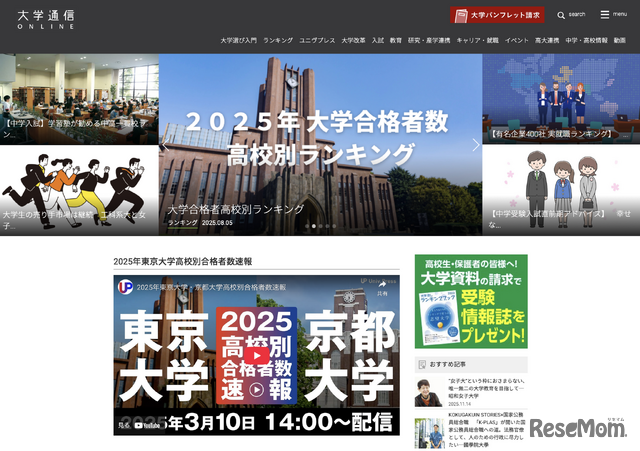Viewport: 640px width, 451px height.
Task: Click the search magnifier icon
Action: click(x=561, y=16)
